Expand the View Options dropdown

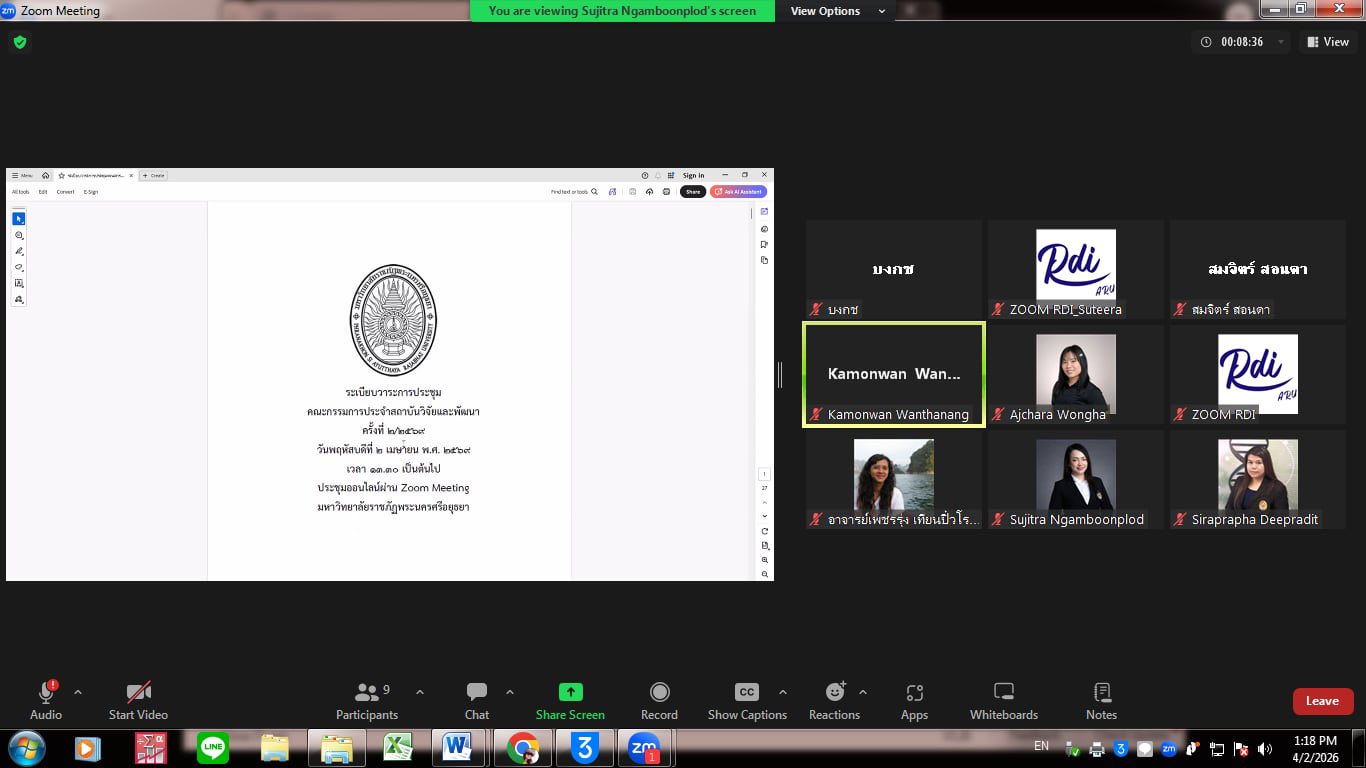(x=837, y=11)
